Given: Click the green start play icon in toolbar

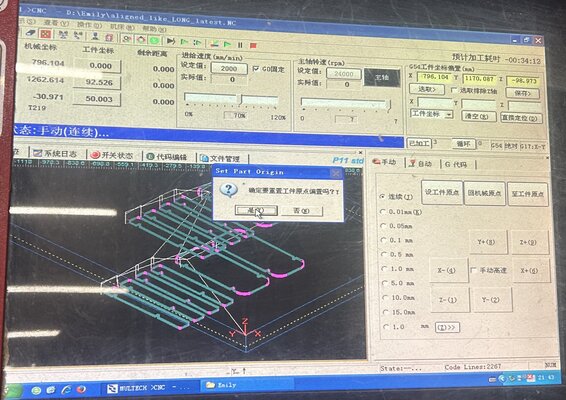Looking at the screenshot, I should (x=227, y=44).
